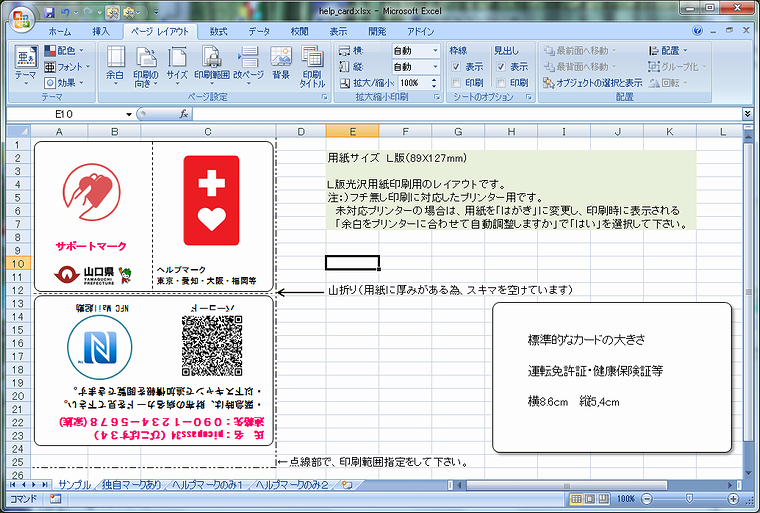Click the Print Area (印刷範囲) icon
The image size is (760, 513).
[x=212, y=66]
